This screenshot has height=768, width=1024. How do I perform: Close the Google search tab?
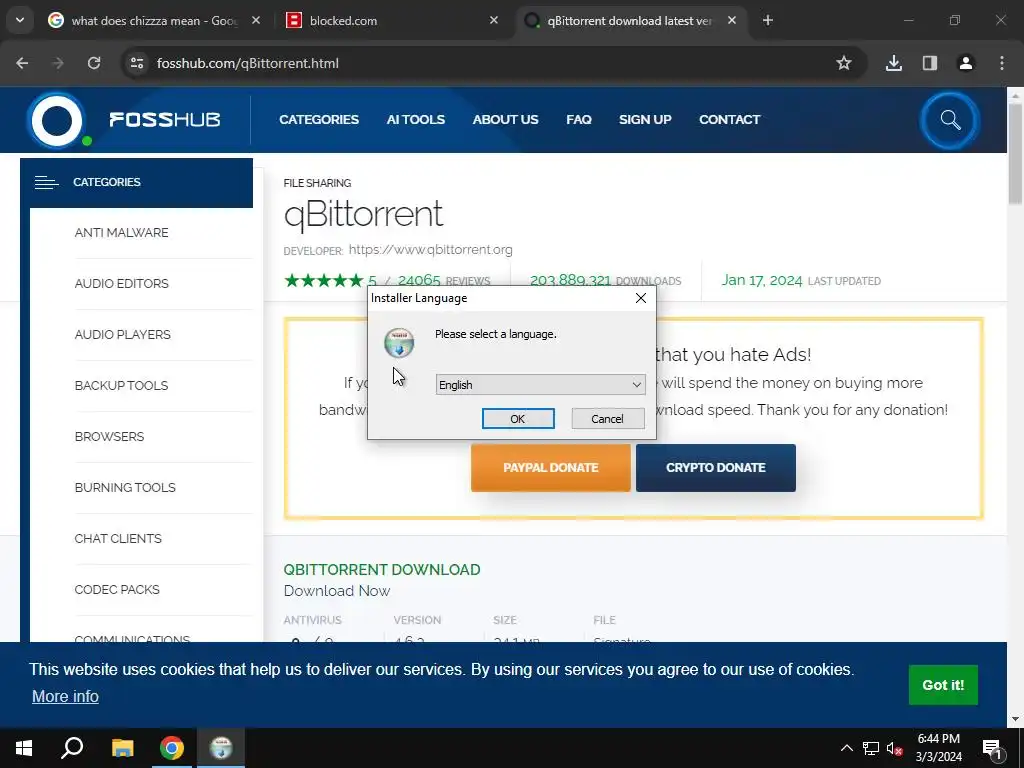pos(256,21)
